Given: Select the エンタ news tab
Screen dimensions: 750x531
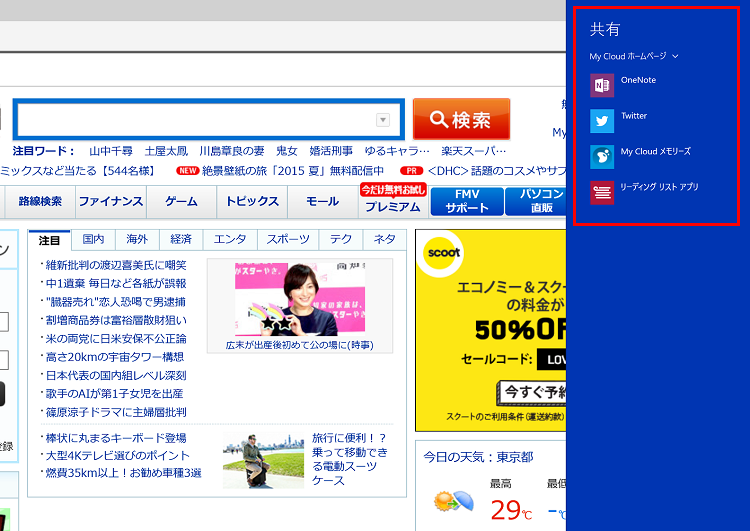Looking at the screenshot, I should [x=230, y=240].
